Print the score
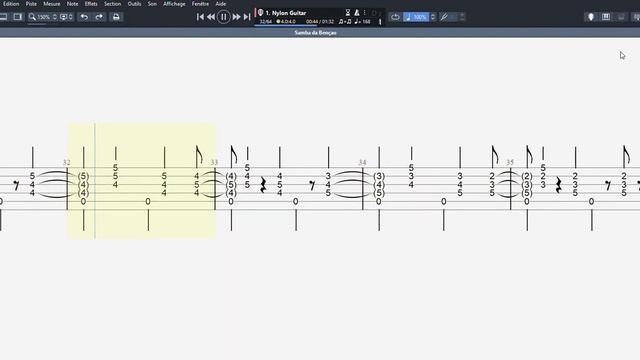The image size is (640, 360). click(x=116, y=17)
